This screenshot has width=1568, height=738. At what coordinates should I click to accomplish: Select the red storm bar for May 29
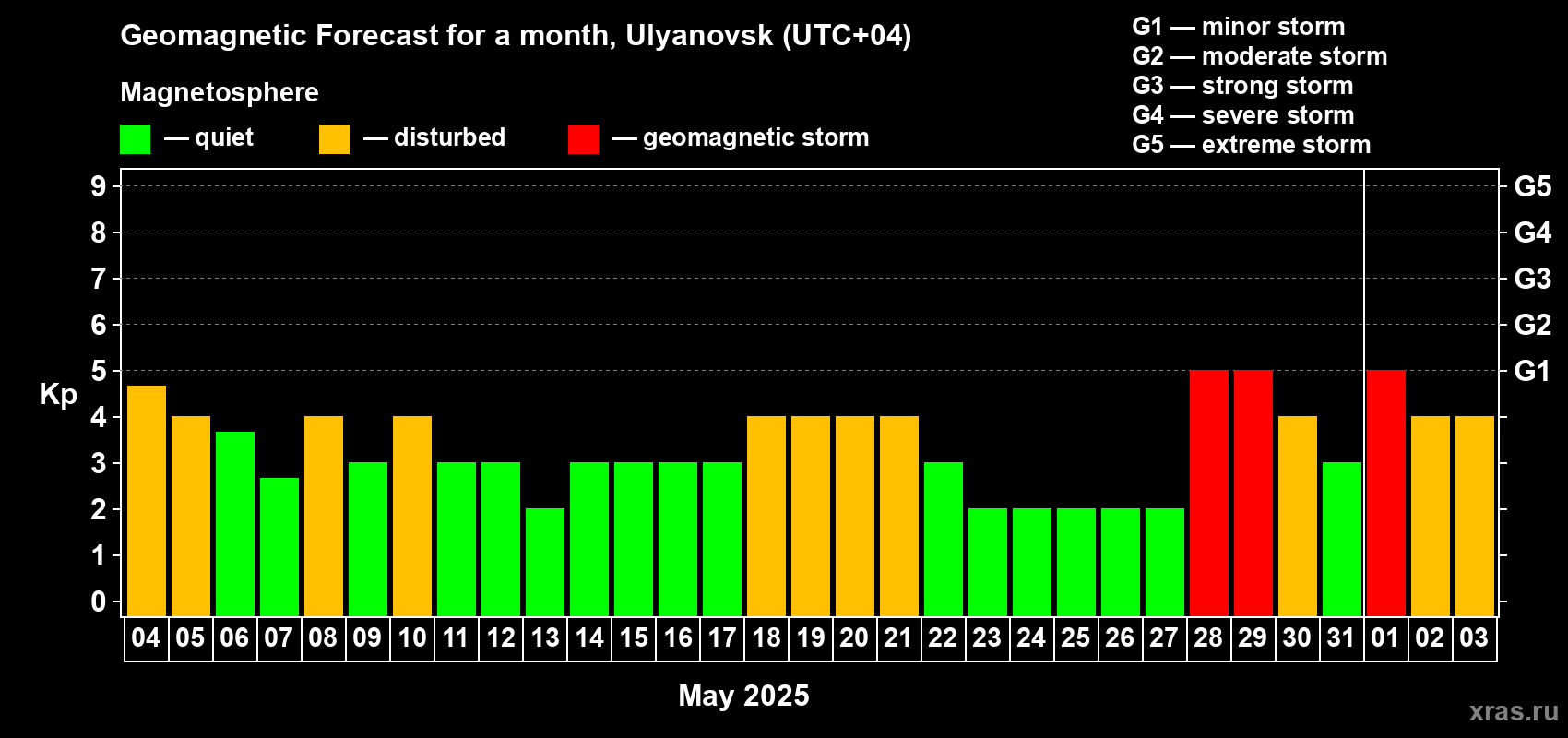point(1253,494)
